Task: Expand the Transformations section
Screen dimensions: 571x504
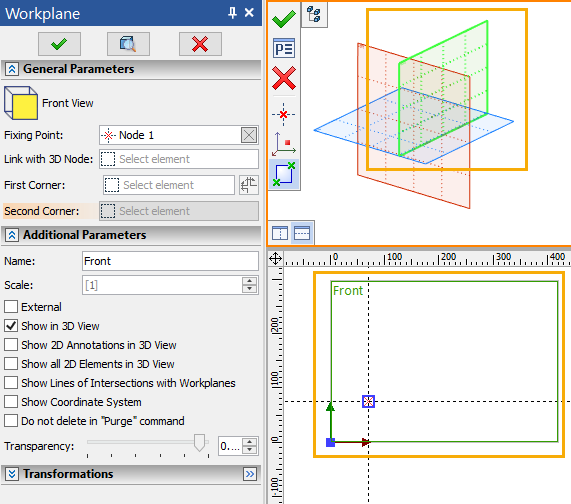Action: pos(12,474)
